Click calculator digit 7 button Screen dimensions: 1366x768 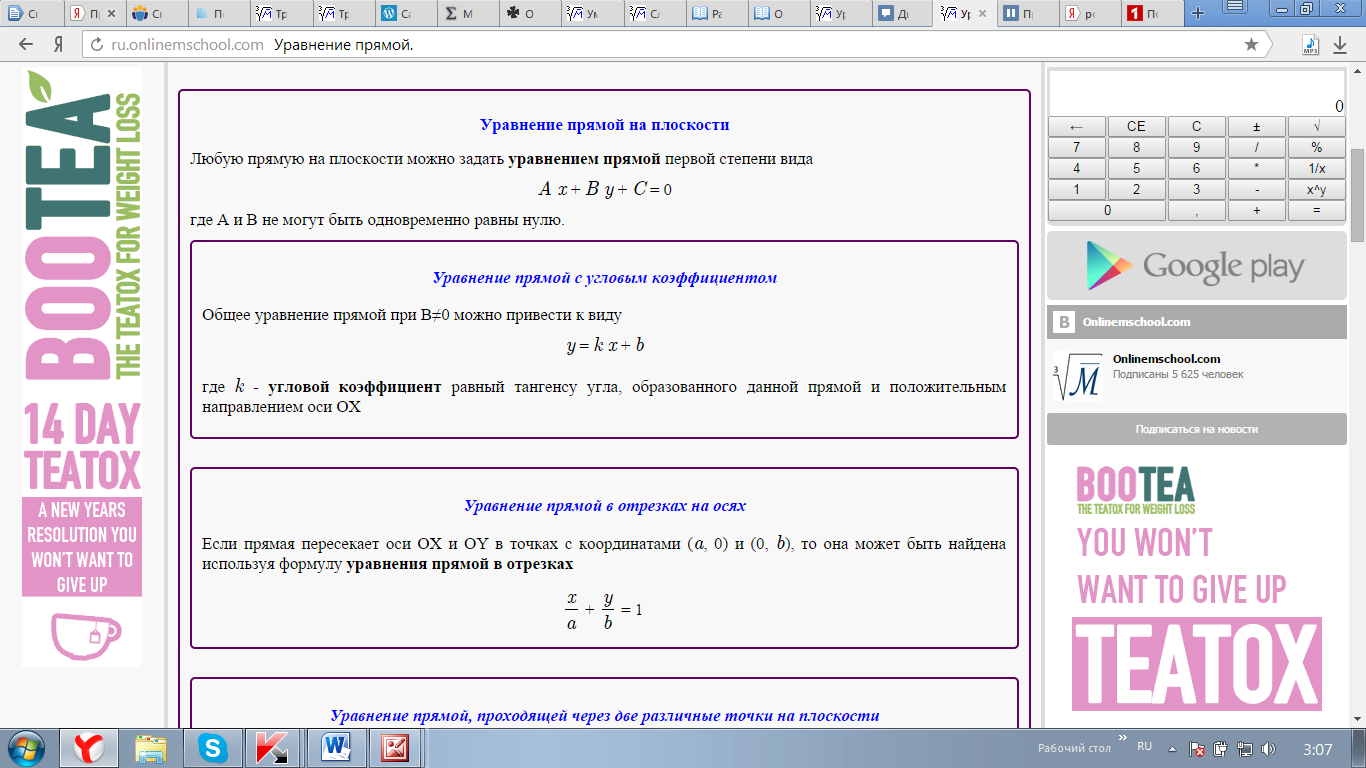coord(1076,148)
